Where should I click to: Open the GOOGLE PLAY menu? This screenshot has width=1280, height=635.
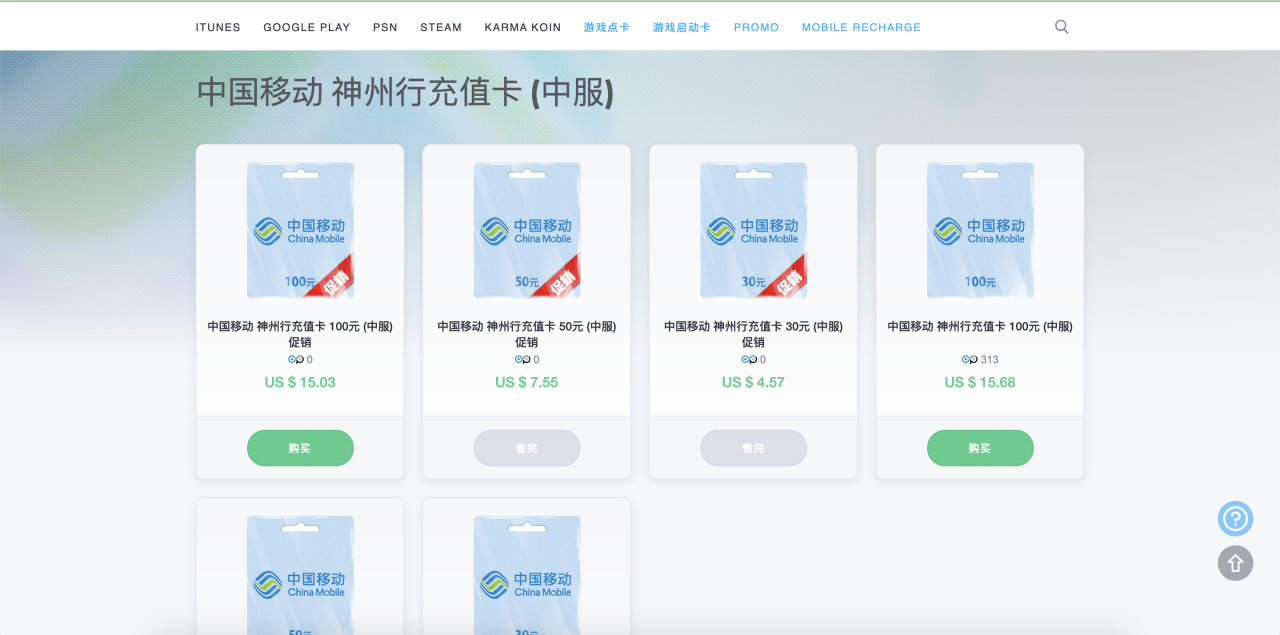(x=307, y=27)
